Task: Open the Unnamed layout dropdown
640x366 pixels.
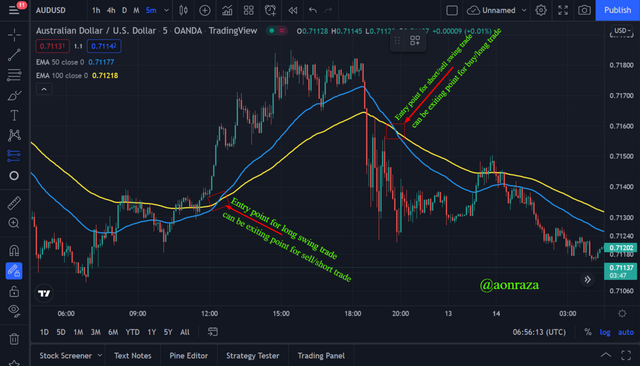Action: point(497,10)
